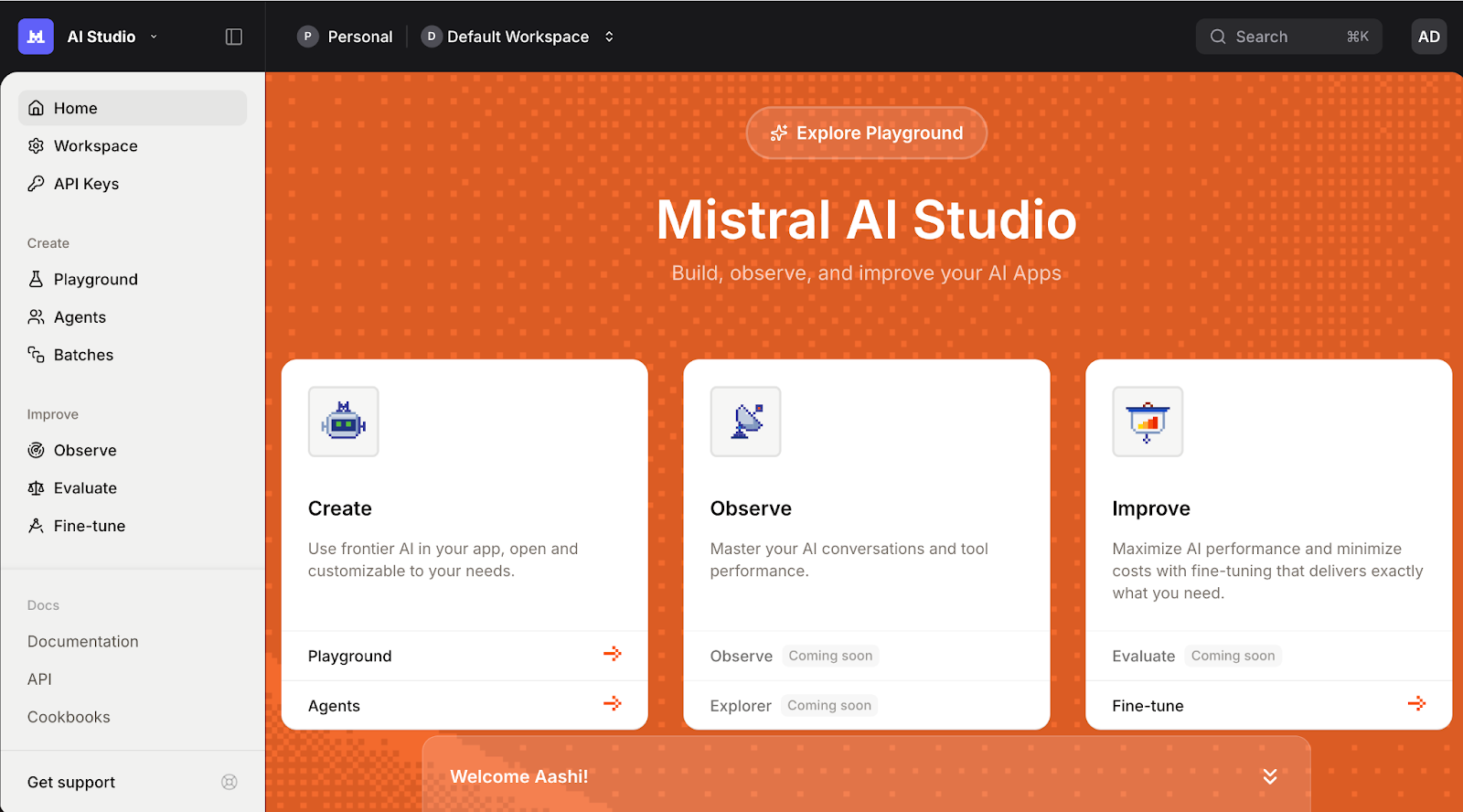This screenshot has width=1463, height=812.
Task: Open Playground from the sidebar Create section
Action: (x=133, y=279)
